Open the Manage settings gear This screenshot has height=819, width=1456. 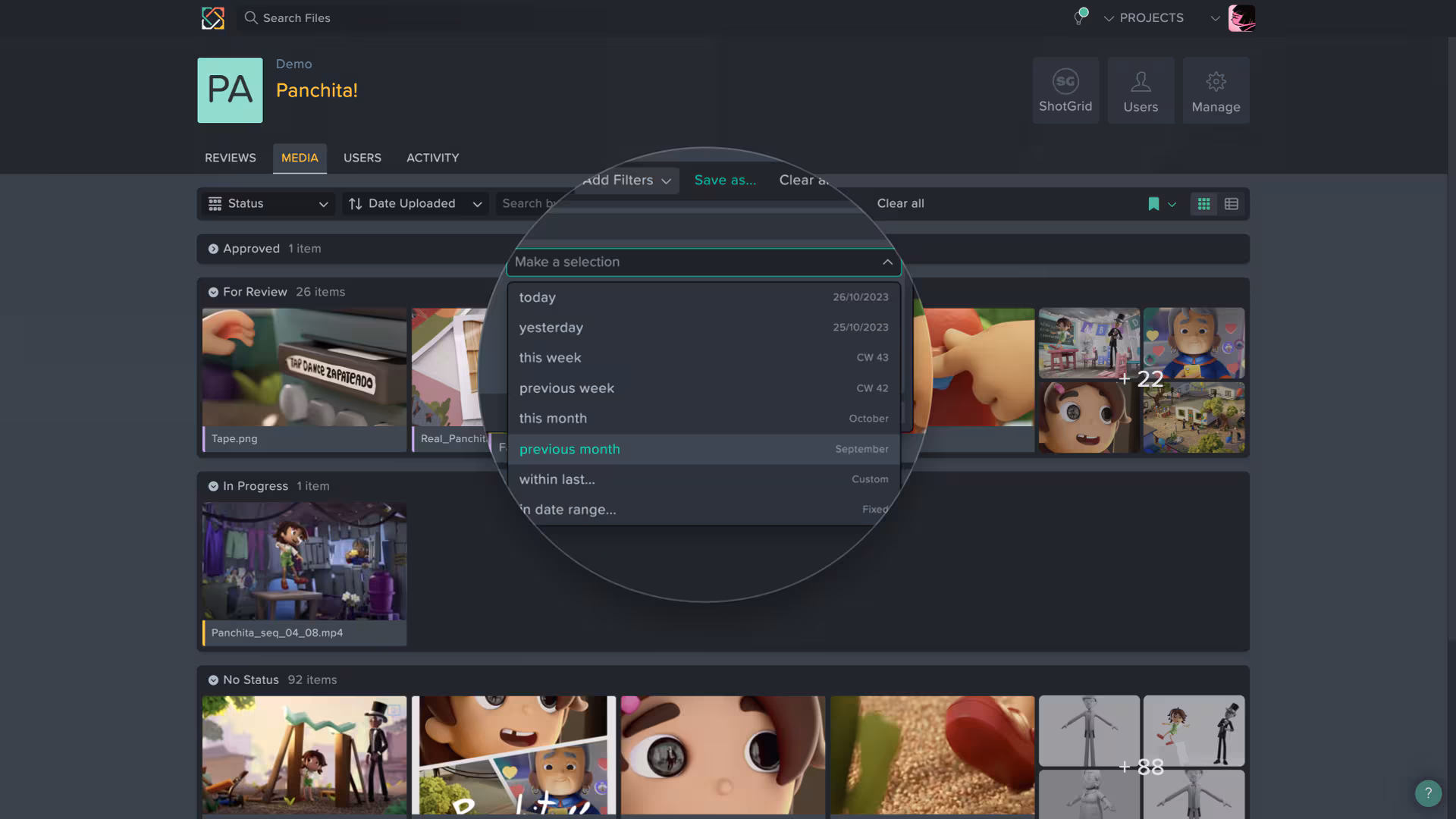click(1216, 89)
